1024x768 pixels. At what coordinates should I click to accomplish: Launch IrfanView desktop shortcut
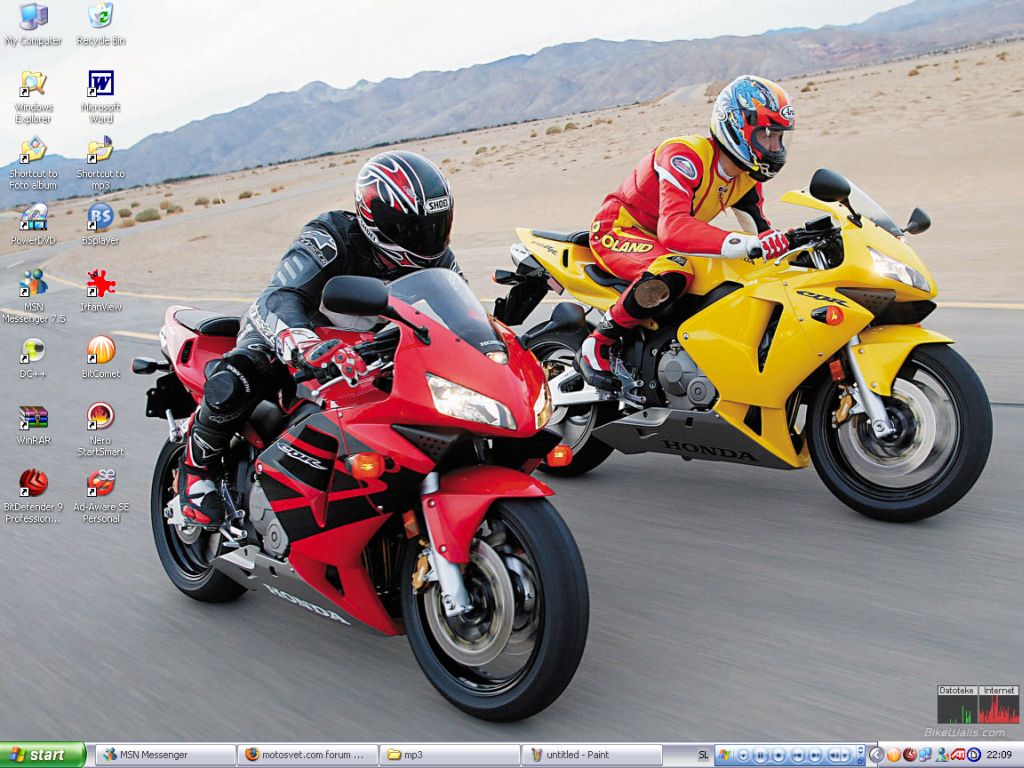tap(101, 291)
